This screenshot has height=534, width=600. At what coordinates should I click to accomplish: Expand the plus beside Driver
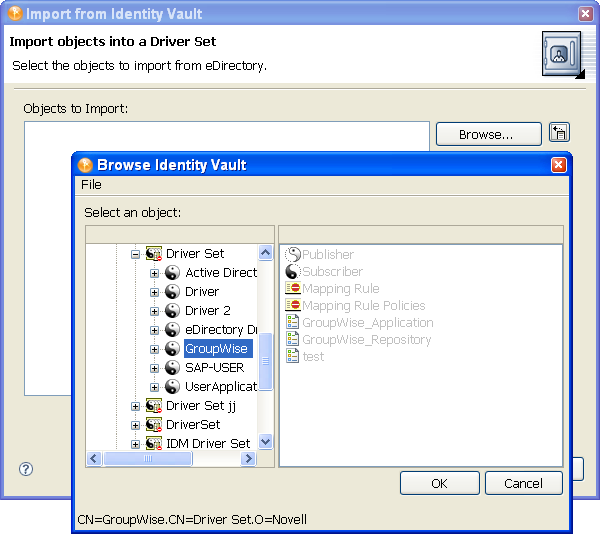[x=154, y=292]
